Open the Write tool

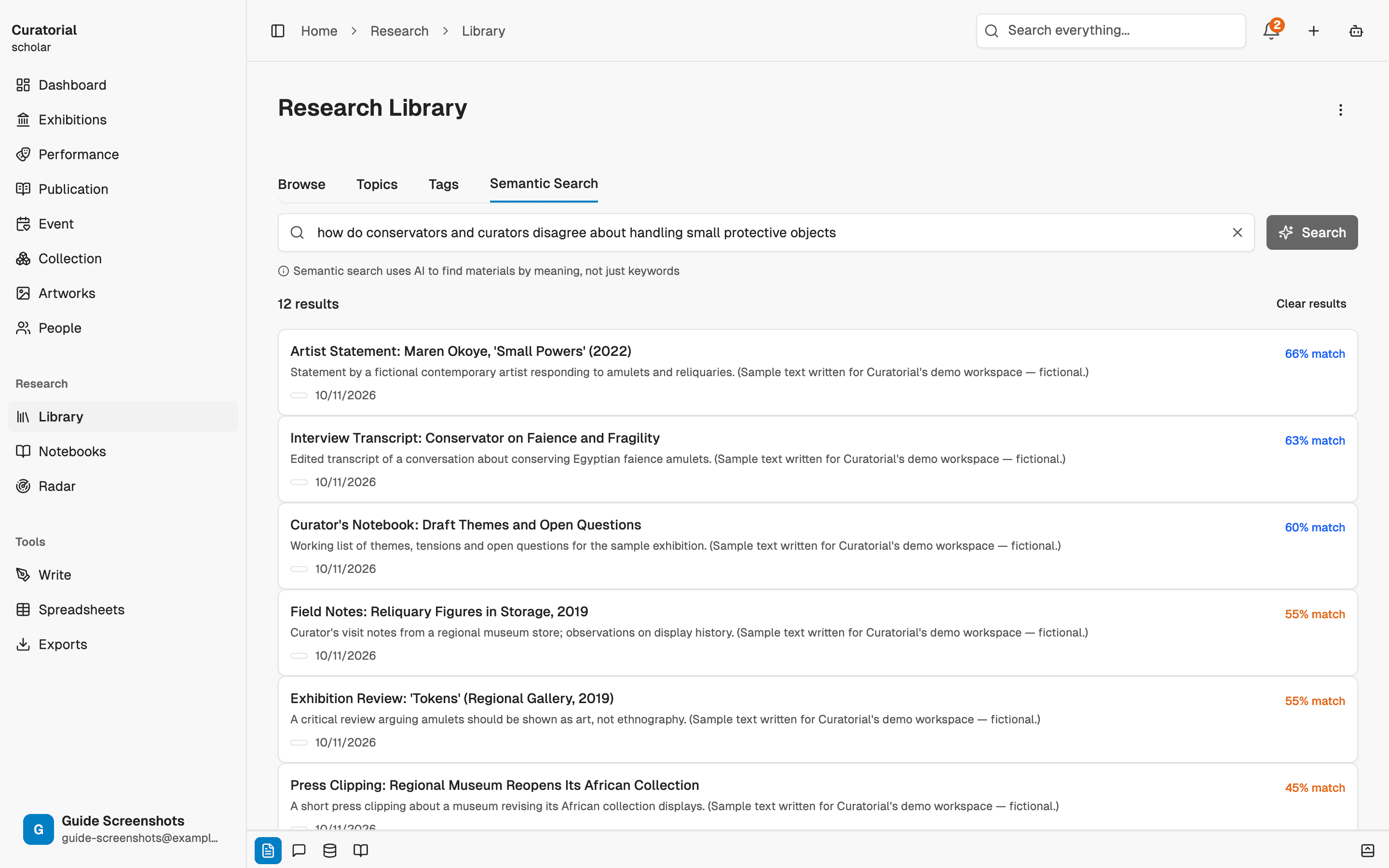coord(123,575)
